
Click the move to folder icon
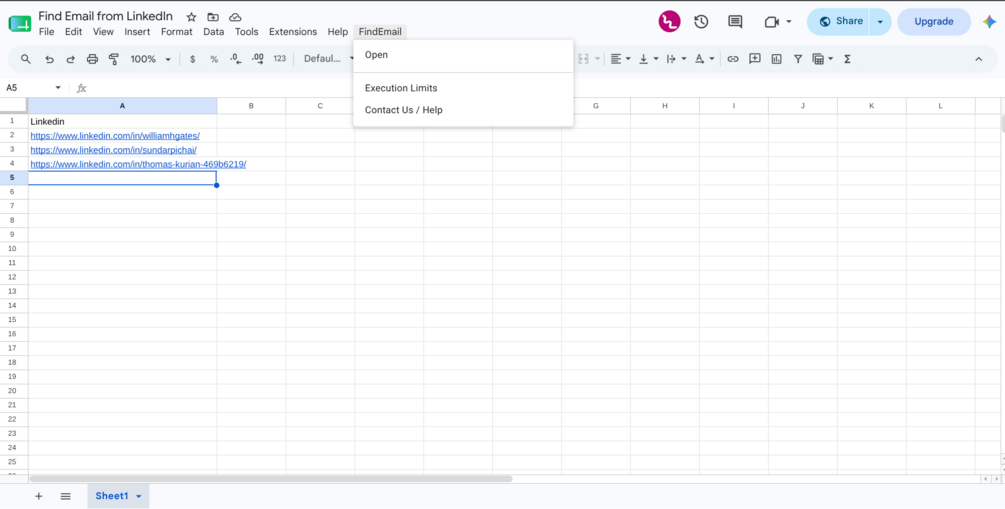point(213,17)
